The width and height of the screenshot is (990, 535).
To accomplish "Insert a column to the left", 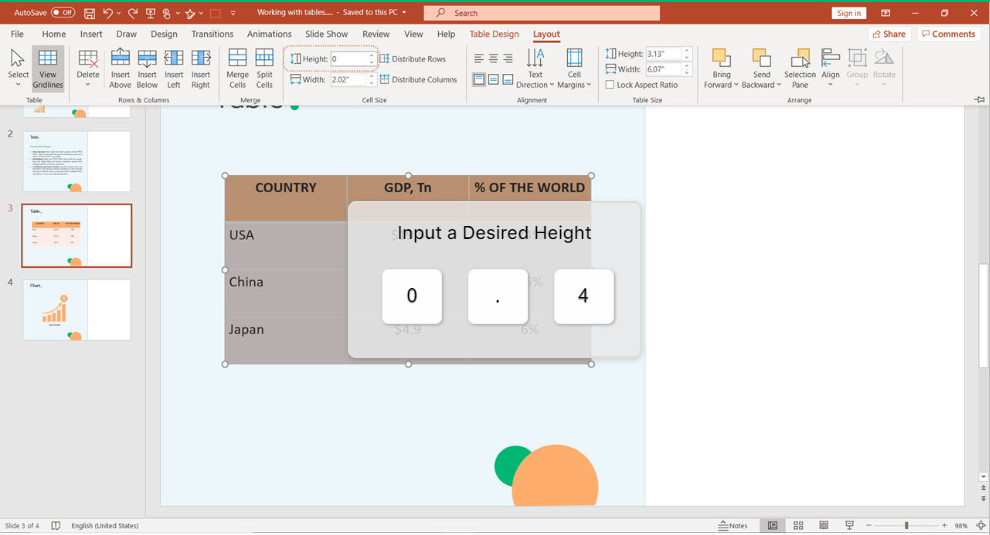I will click(174, 68).
